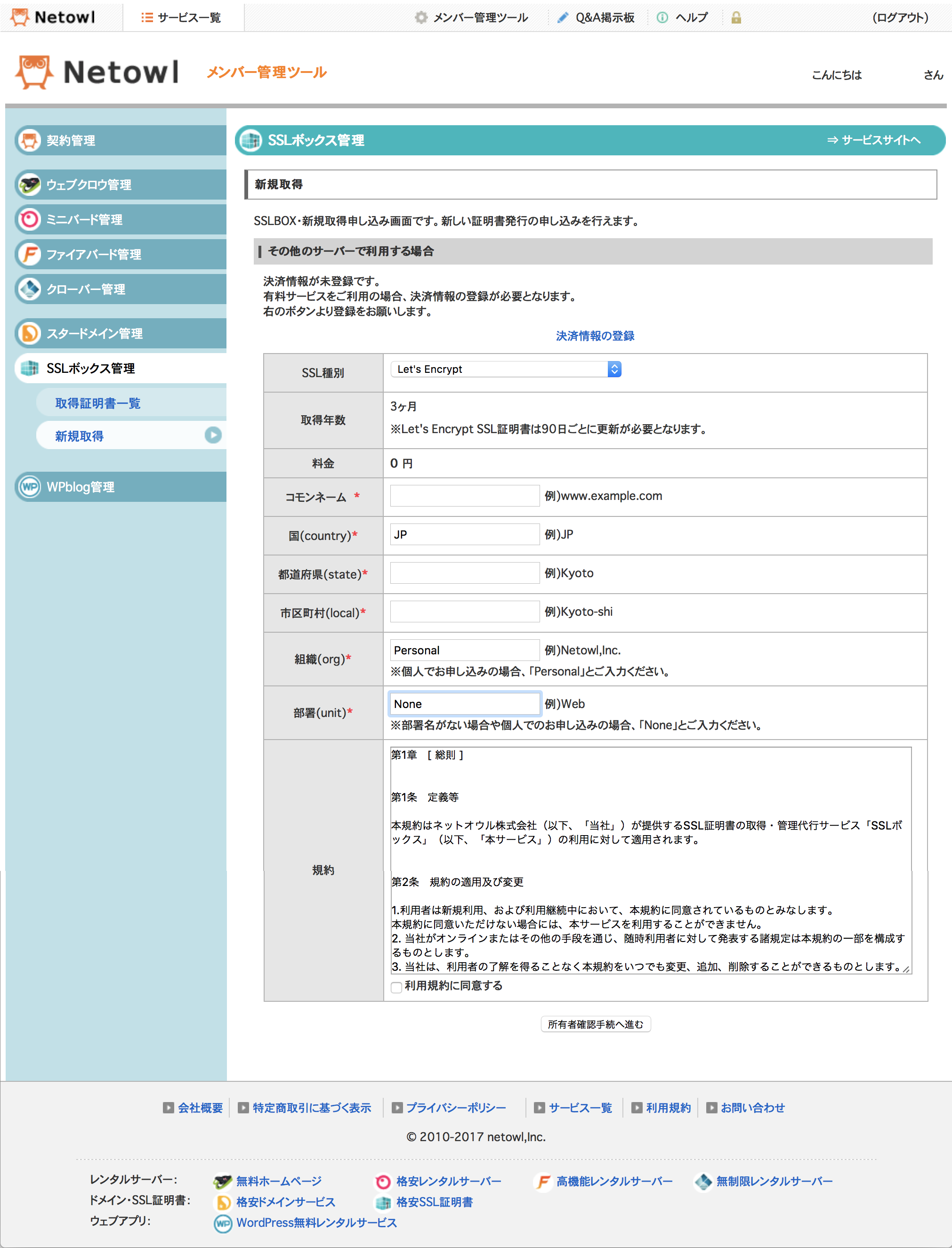Select ミニバード管理 from the sidebar
Image resolution: width=952 pixels, height=1248 pixels.
click(120, 219)
